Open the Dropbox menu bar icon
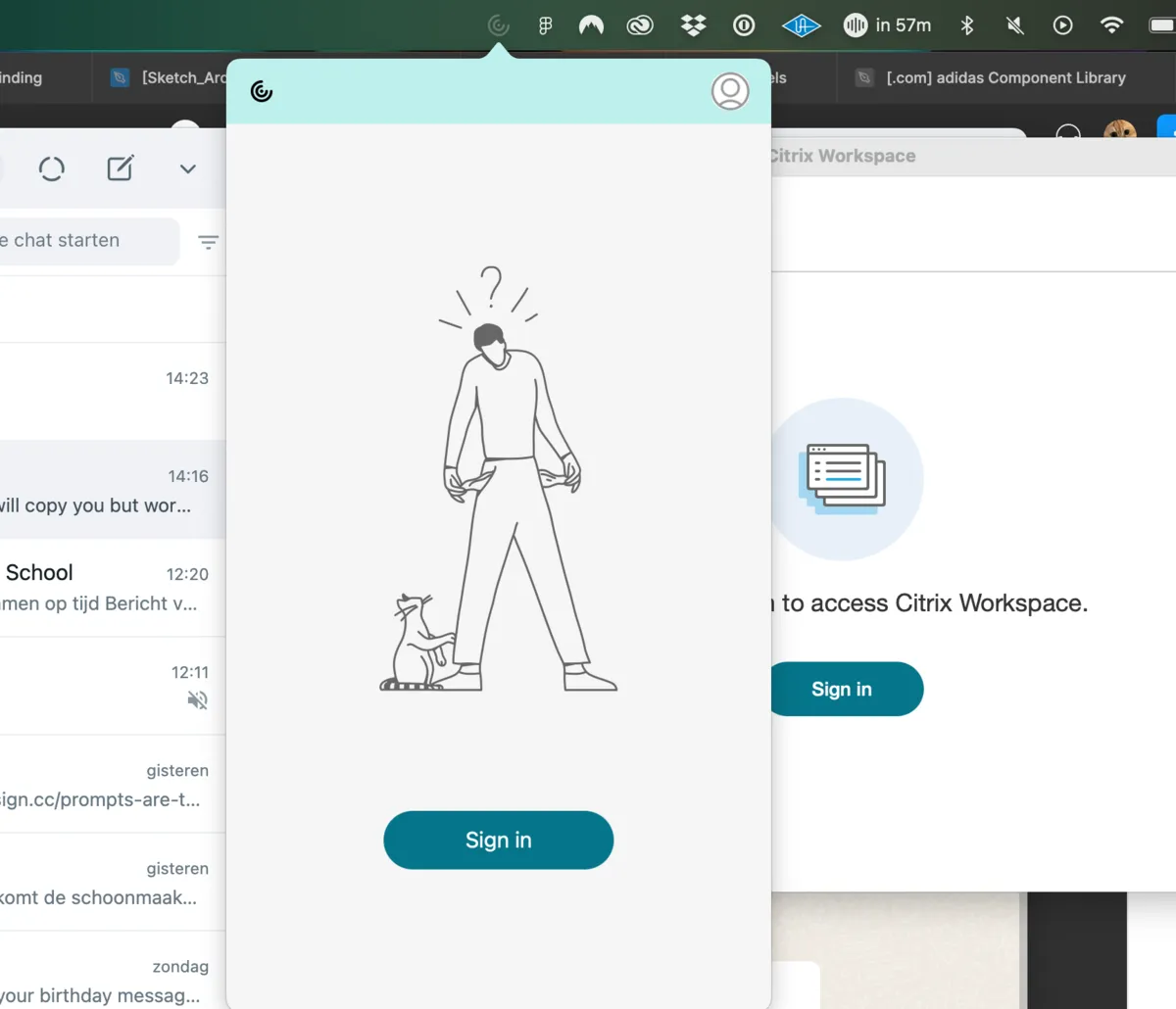The image size is (1176, 1009). 693,25
